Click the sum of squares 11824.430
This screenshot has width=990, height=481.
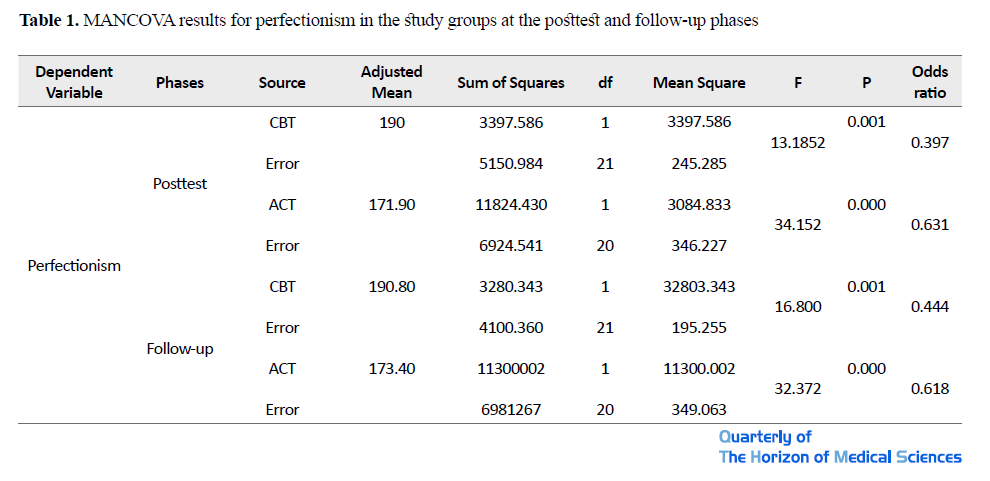coord(511,205)
